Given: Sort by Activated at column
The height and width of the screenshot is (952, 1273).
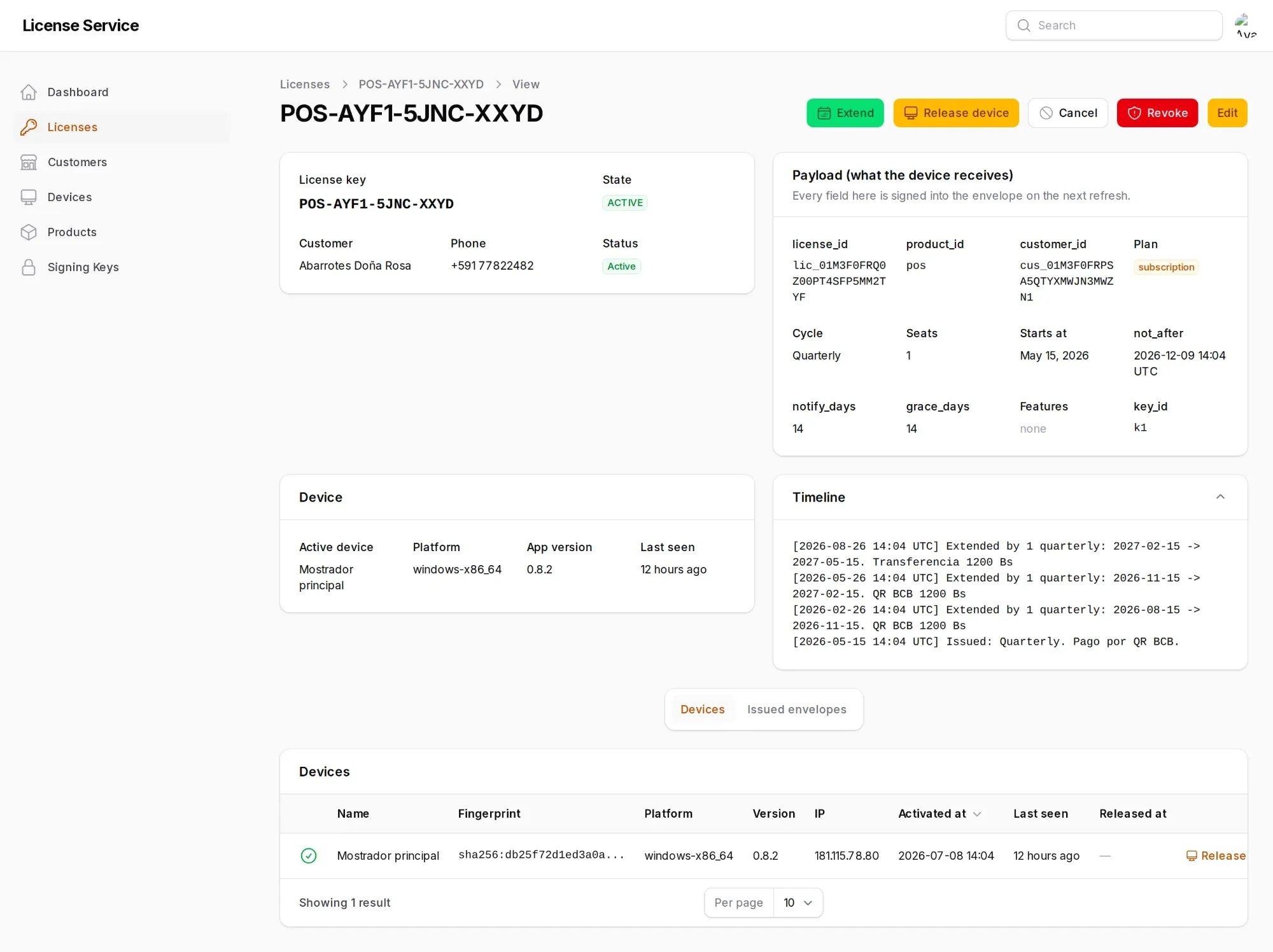Looking at the screenshot, I should pyautogui.click(x=939, y=814).
